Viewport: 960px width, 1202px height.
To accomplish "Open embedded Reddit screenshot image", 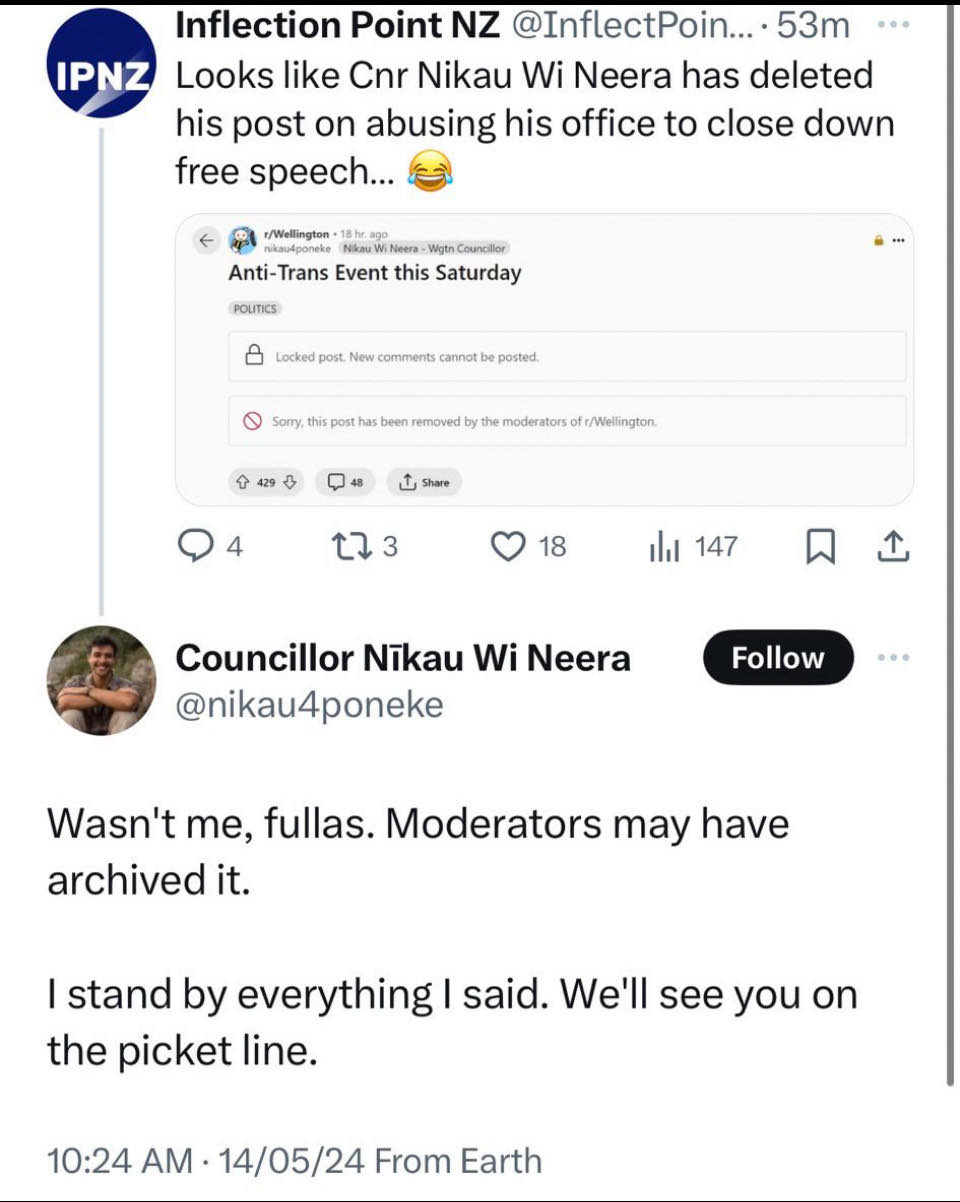I will pos(544,359).
